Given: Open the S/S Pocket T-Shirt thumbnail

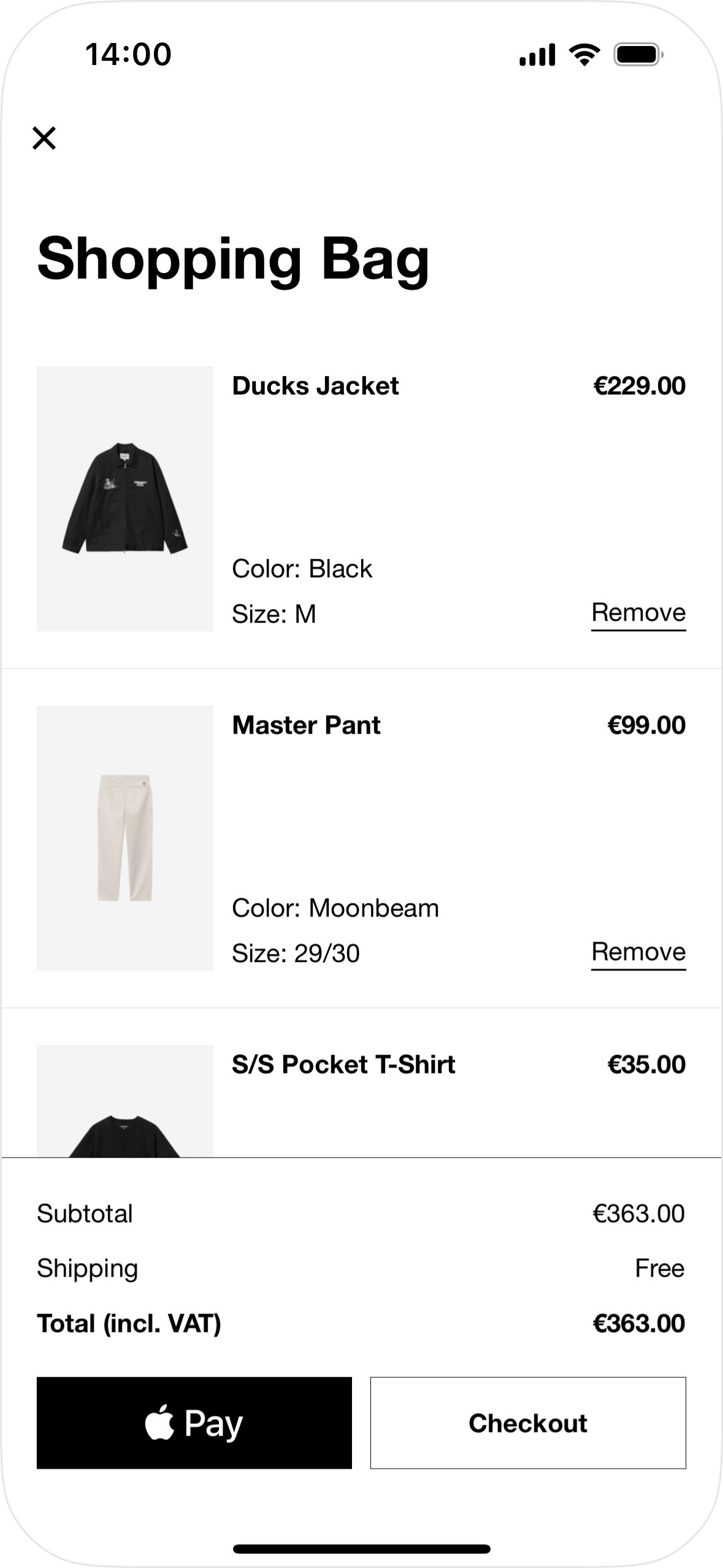Looking at the screenshot, I should point(125,1101).
